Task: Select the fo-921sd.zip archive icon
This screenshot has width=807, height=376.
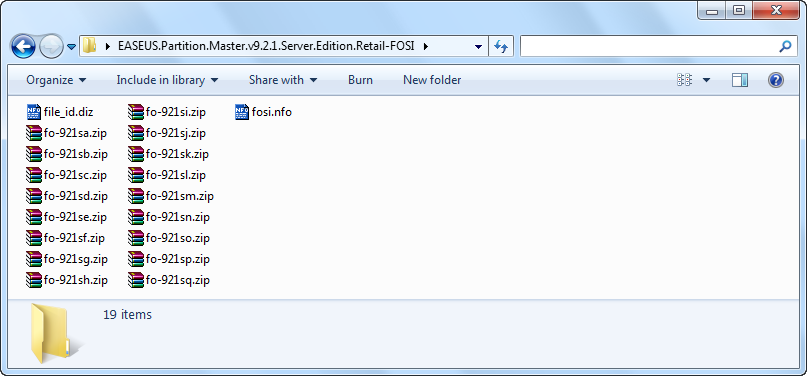Action: (33, 196)
